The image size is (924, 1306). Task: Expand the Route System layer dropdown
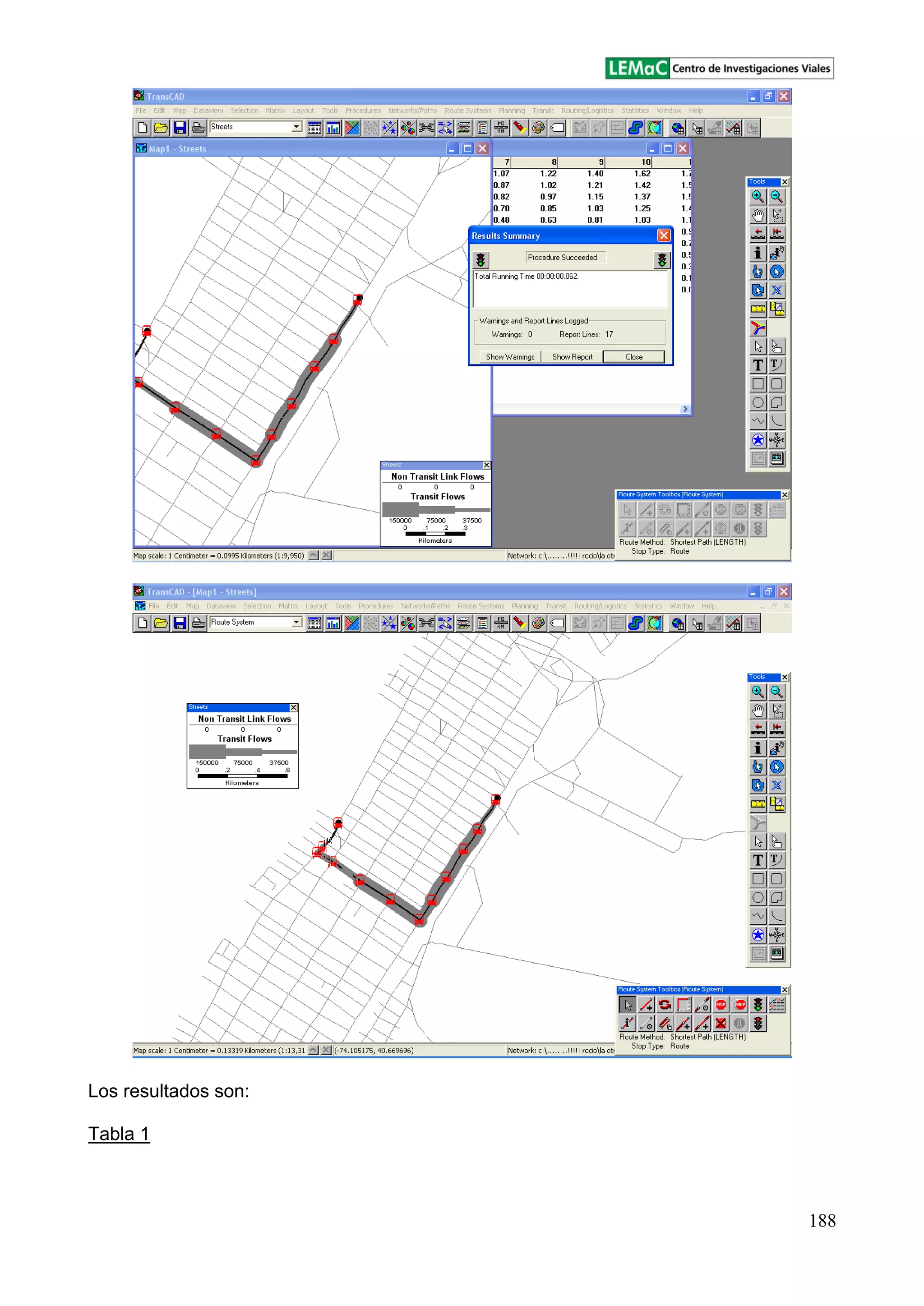[x=296, y=622]
